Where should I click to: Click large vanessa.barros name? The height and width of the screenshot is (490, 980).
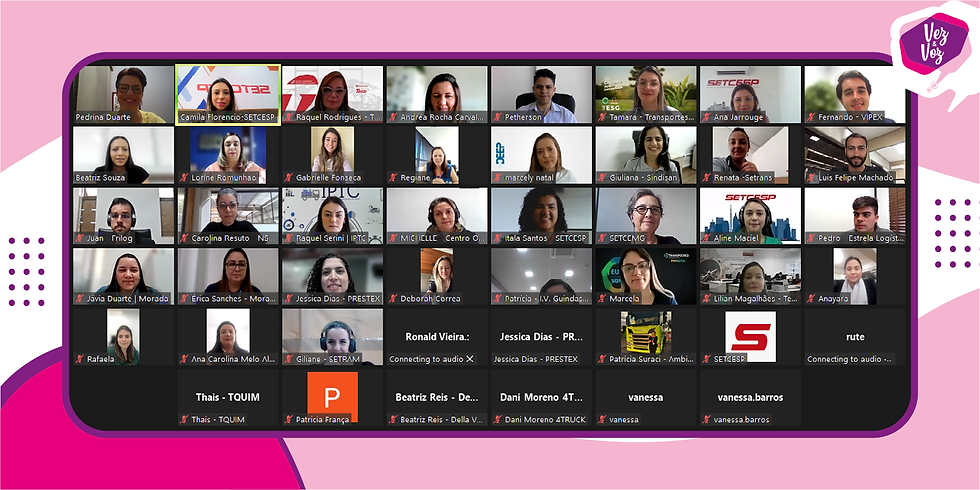(750, 397)
